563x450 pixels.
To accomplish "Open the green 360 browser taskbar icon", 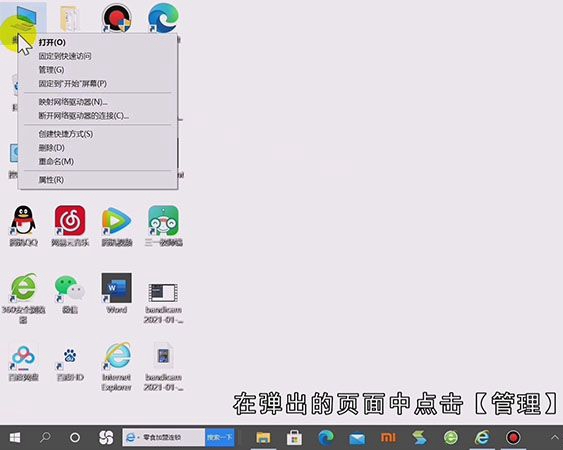I will coord(451,437).
